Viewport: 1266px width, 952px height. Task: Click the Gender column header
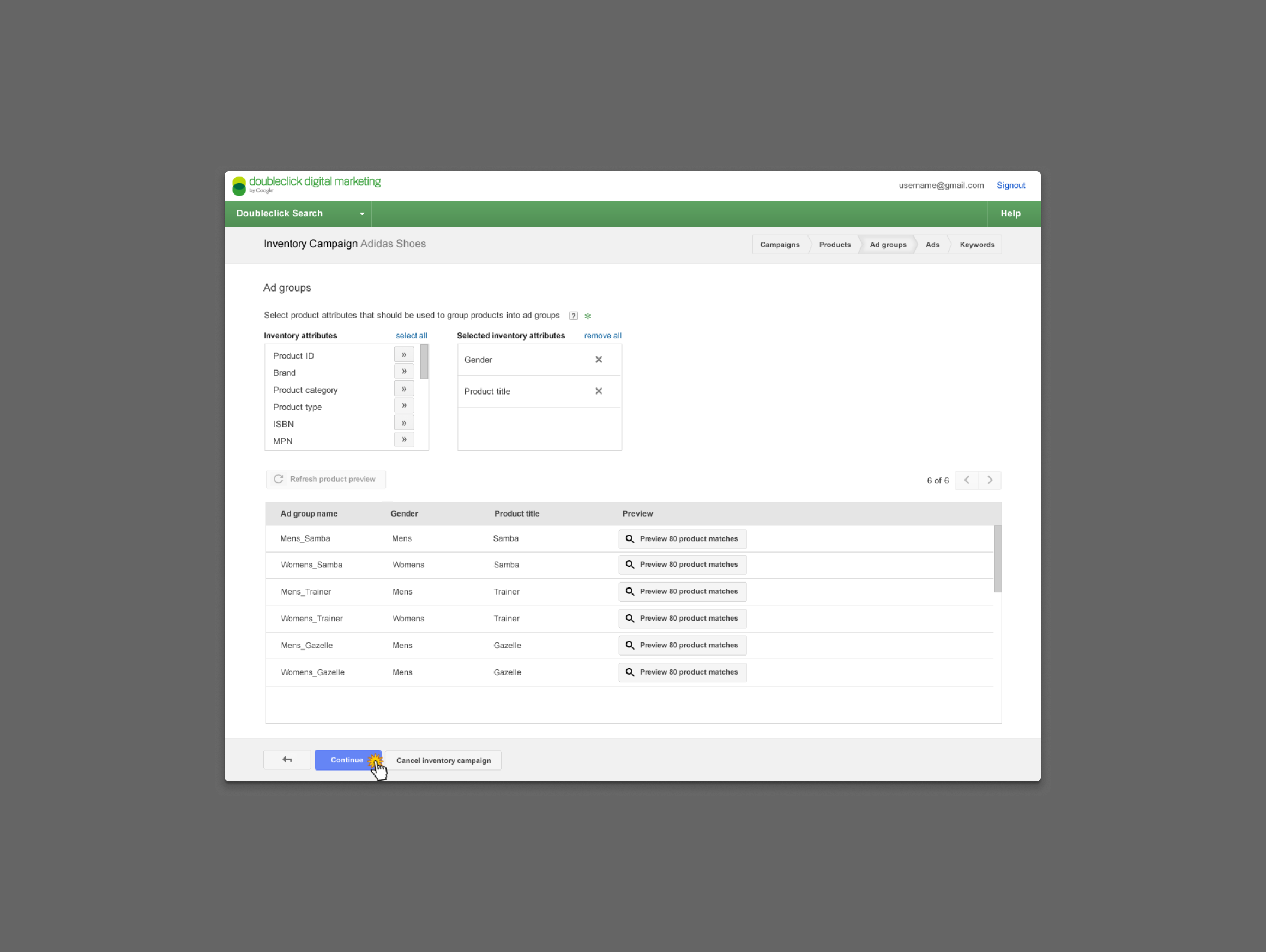pyautogui.click(x=405, y=514)
